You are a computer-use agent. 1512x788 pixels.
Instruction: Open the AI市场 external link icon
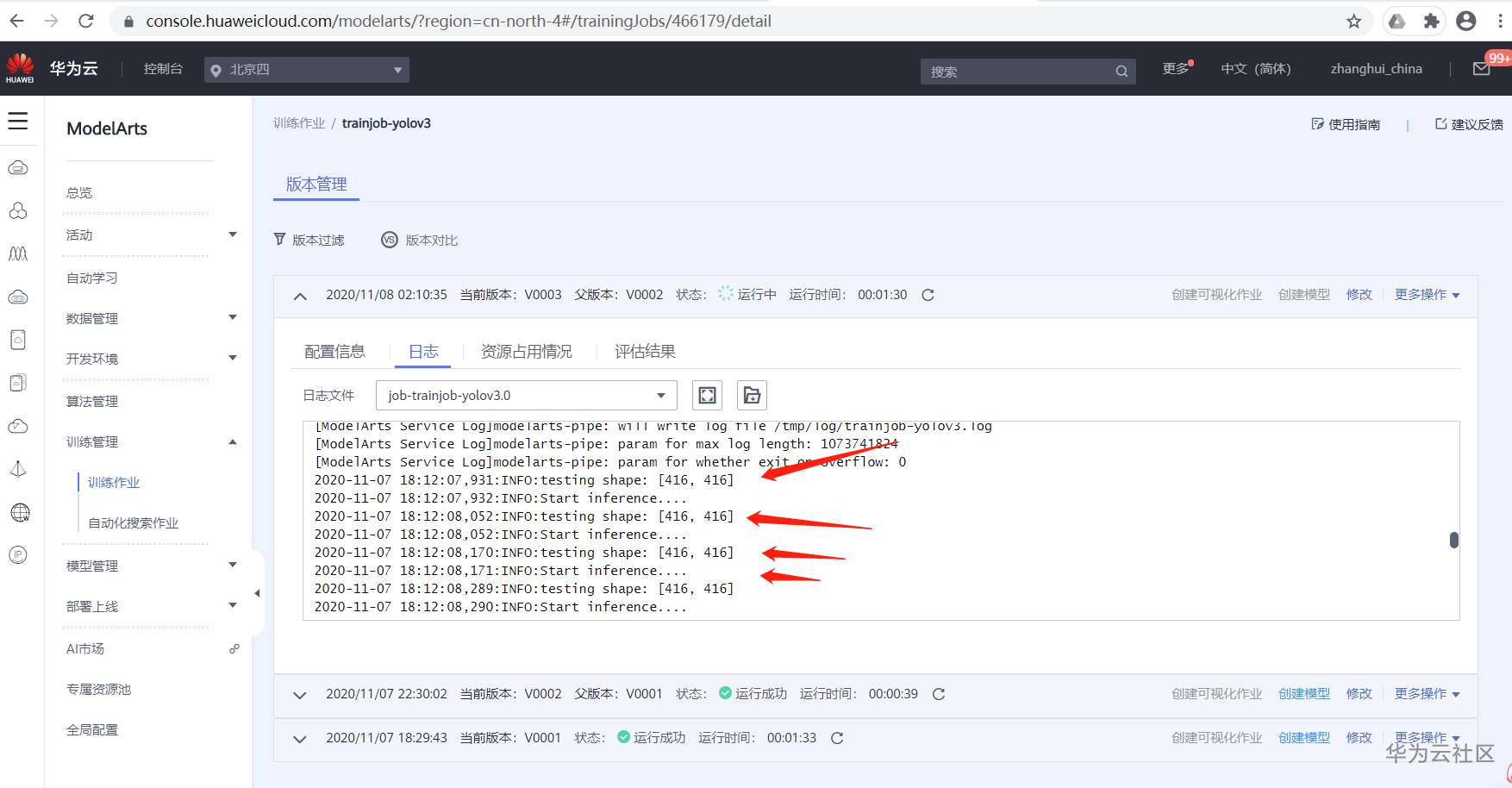coord(234,649)
